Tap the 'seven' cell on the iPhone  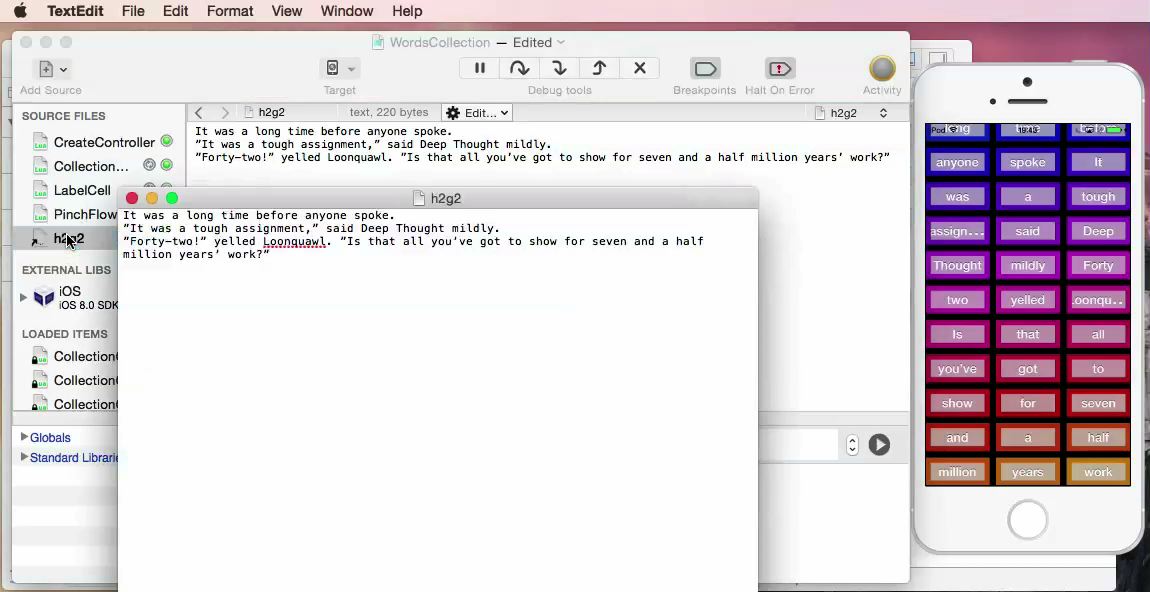click(x=1098, y=403)
